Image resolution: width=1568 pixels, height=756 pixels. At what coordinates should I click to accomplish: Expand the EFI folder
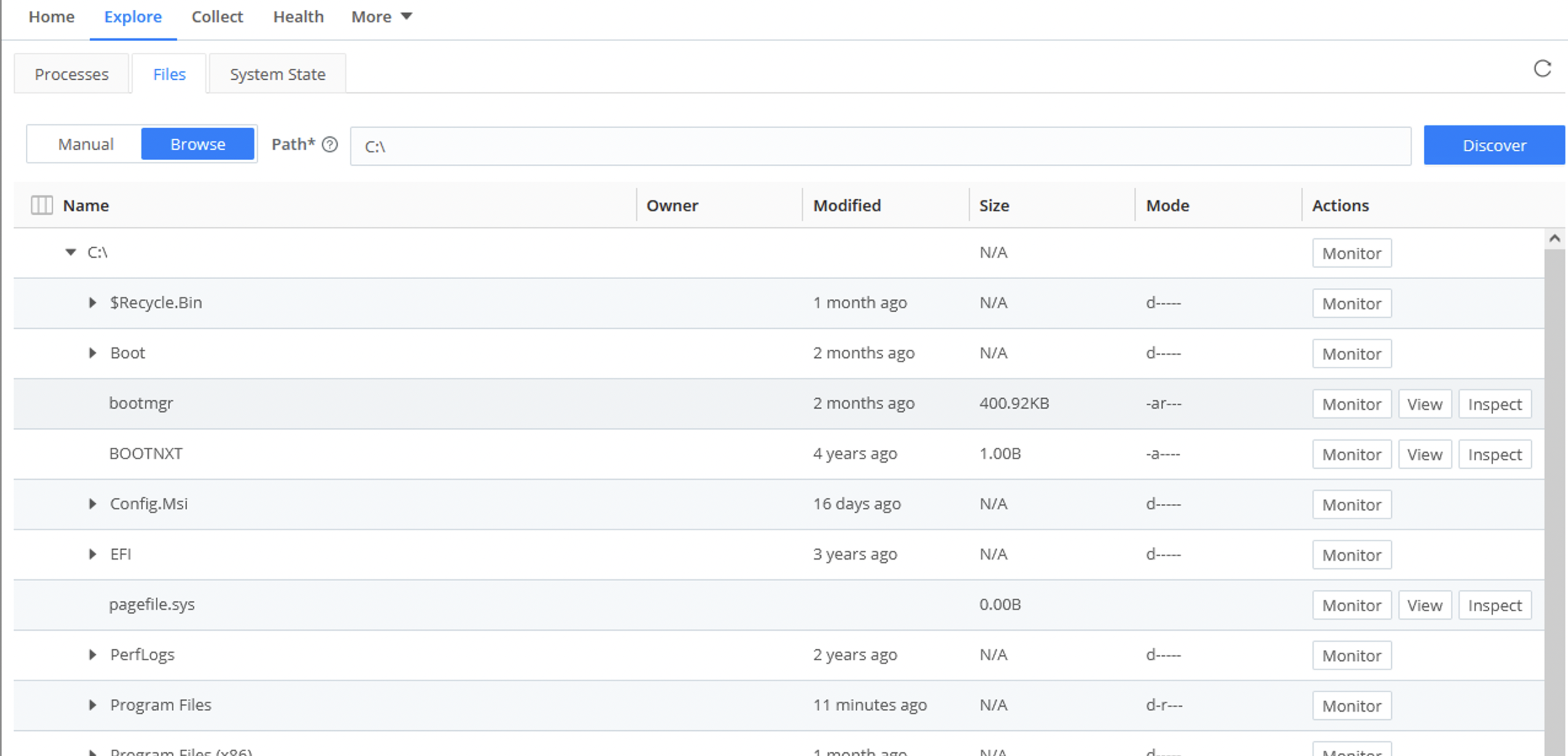click(92, 553)
